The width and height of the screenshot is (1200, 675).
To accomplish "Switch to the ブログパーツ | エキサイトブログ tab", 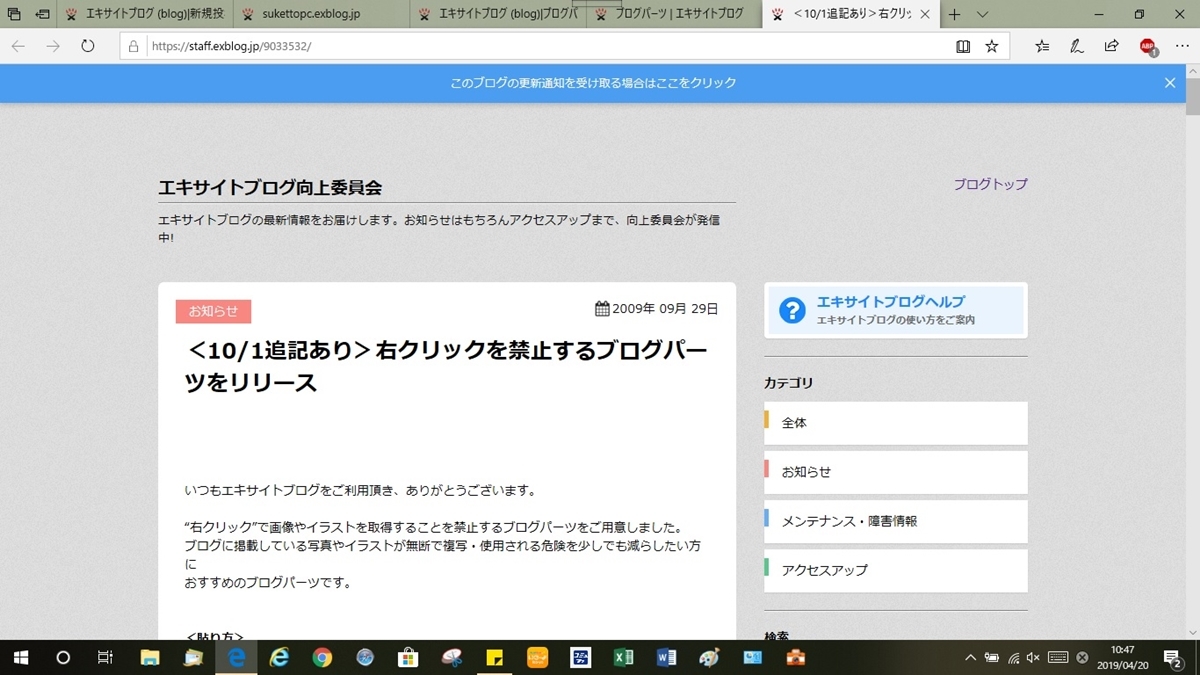I will click(673, 15).
